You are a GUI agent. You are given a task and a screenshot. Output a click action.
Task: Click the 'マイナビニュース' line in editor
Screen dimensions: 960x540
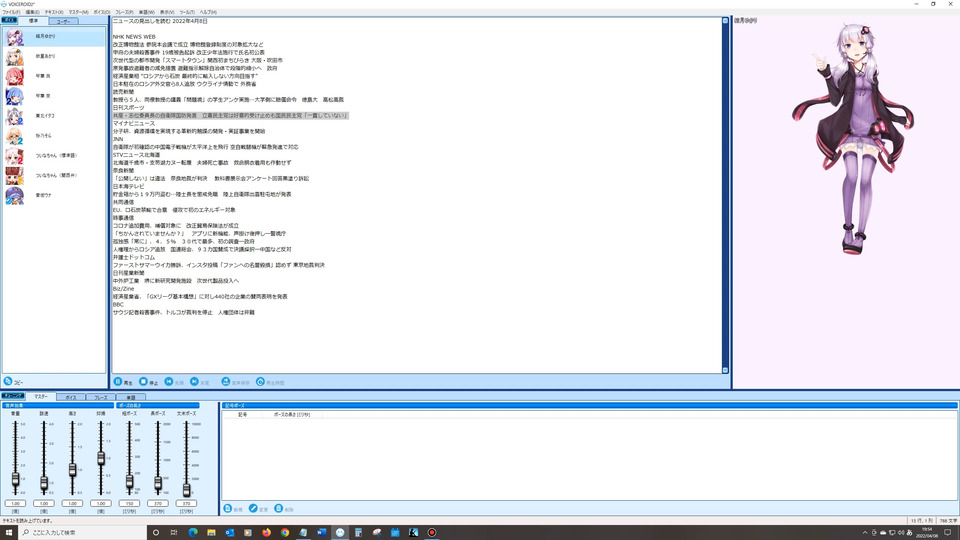click(x=133, y=123)
